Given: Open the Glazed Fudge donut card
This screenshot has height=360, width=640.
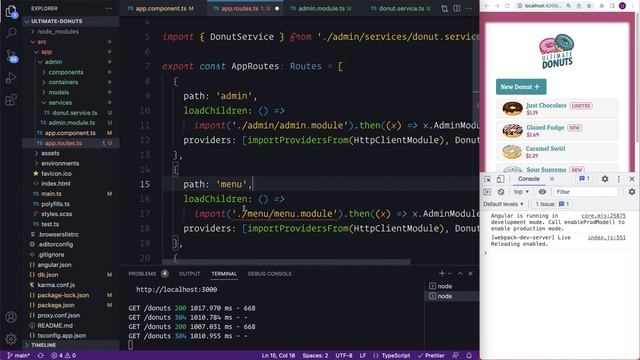Looking at the screenshot, I should [x=557, y=131].
